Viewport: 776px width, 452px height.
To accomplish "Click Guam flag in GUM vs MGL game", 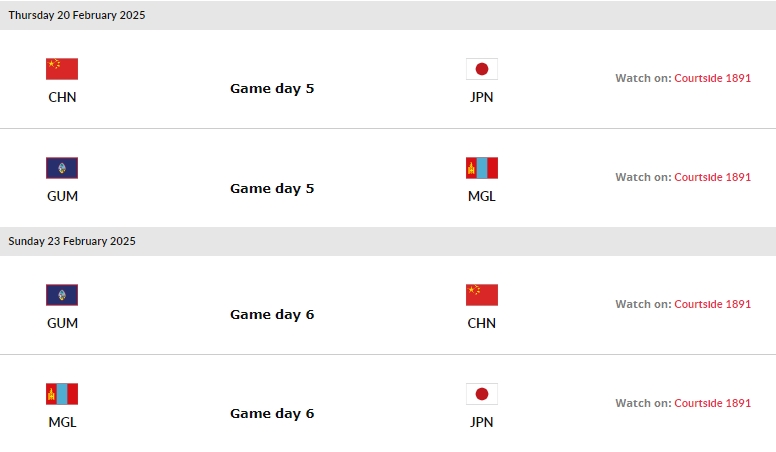I will [62, 168].
